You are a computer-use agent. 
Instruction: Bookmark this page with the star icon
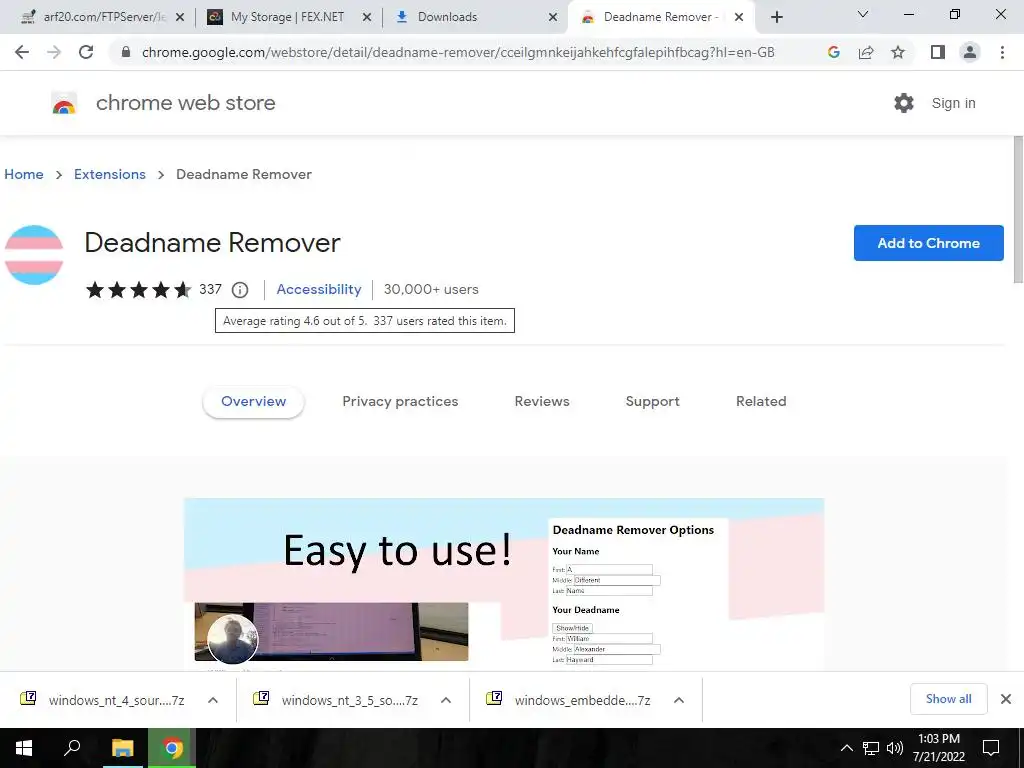(898, 52)
